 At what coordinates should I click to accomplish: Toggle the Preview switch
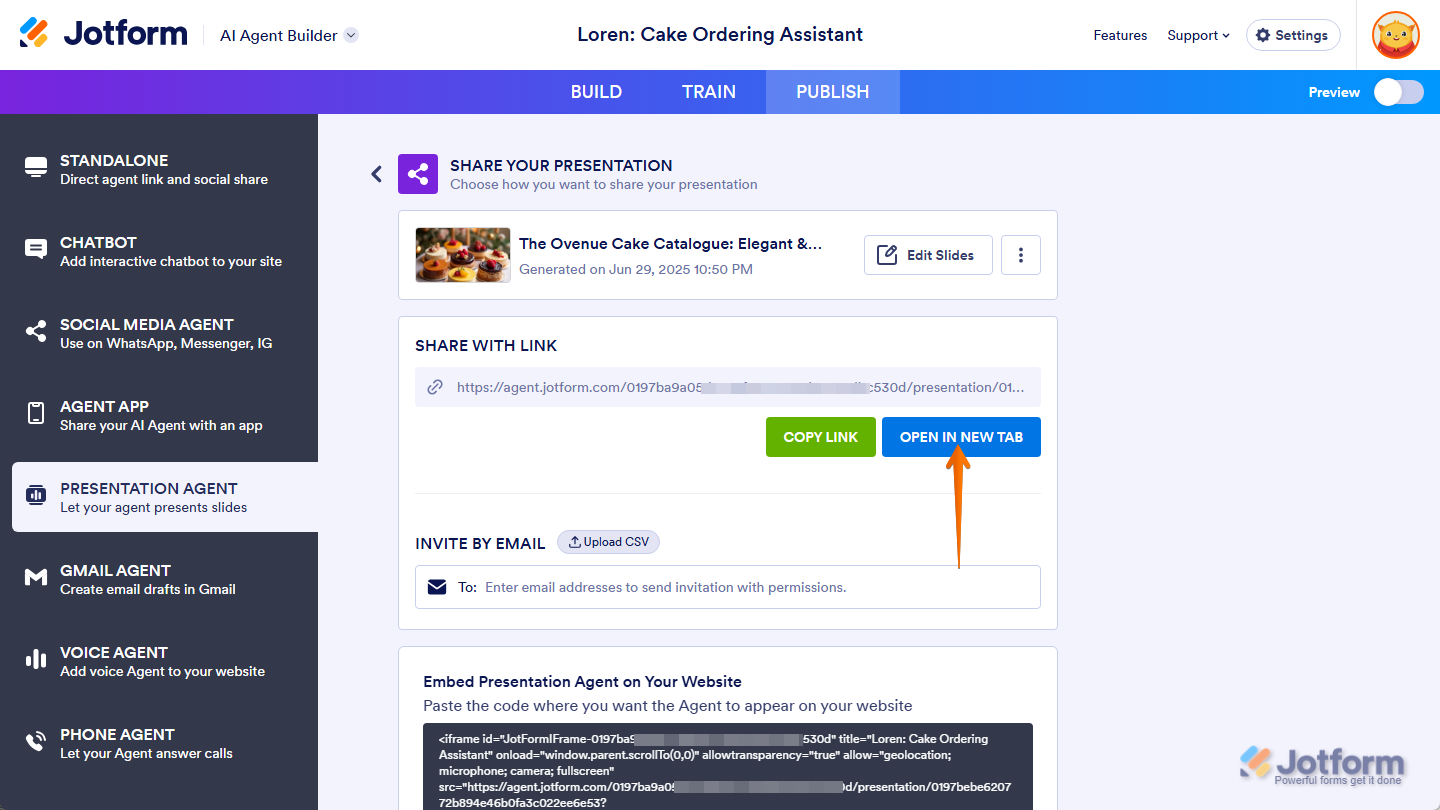pyautogui.click(x=1398, y=92)
